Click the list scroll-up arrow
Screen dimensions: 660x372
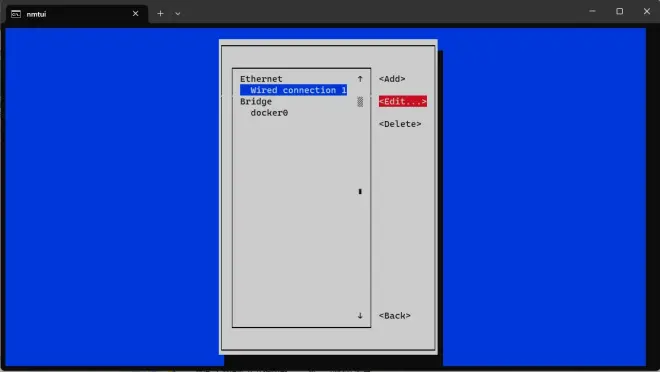(x=360, y=79)
